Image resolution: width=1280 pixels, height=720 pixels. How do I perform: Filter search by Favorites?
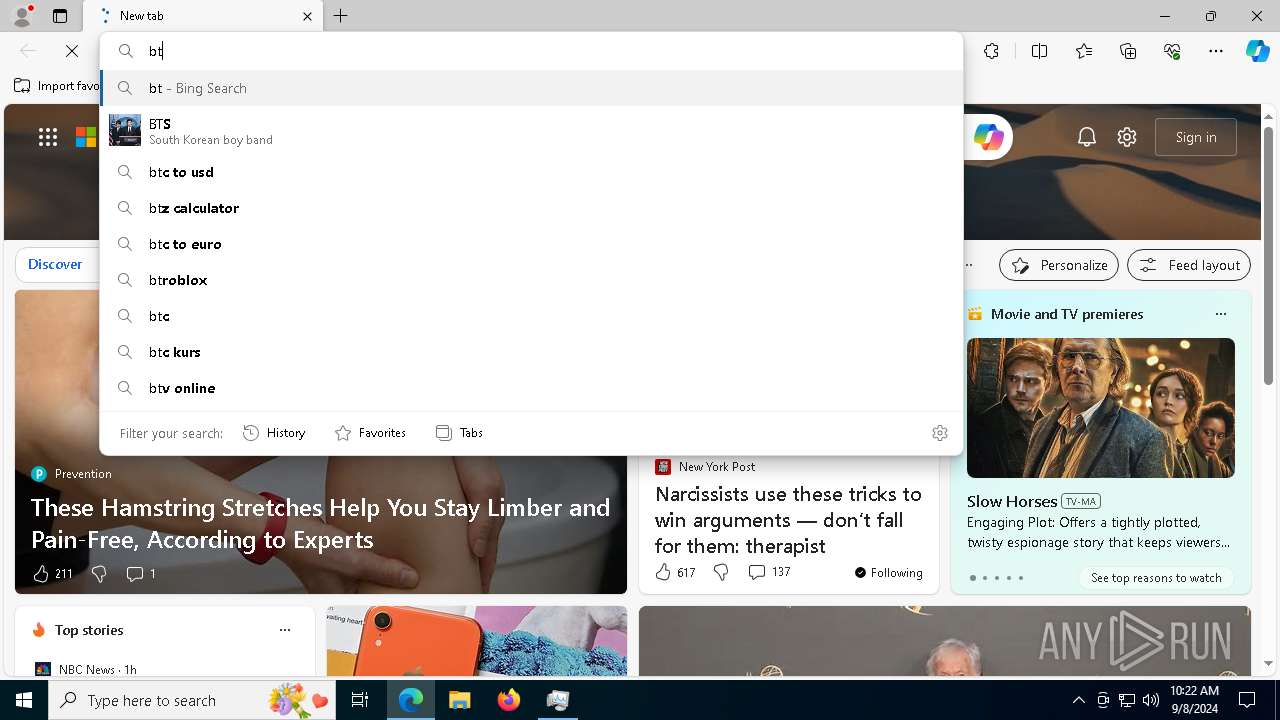pos(370,433)
